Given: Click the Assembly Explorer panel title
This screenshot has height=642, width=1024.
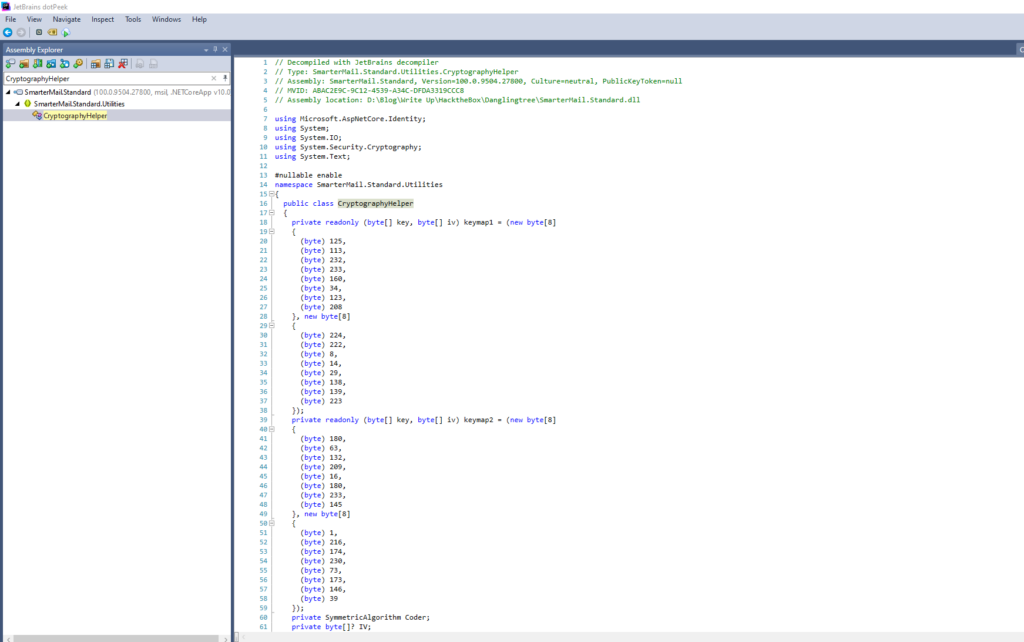Looking at the screenshot, I should coord(35,50).
